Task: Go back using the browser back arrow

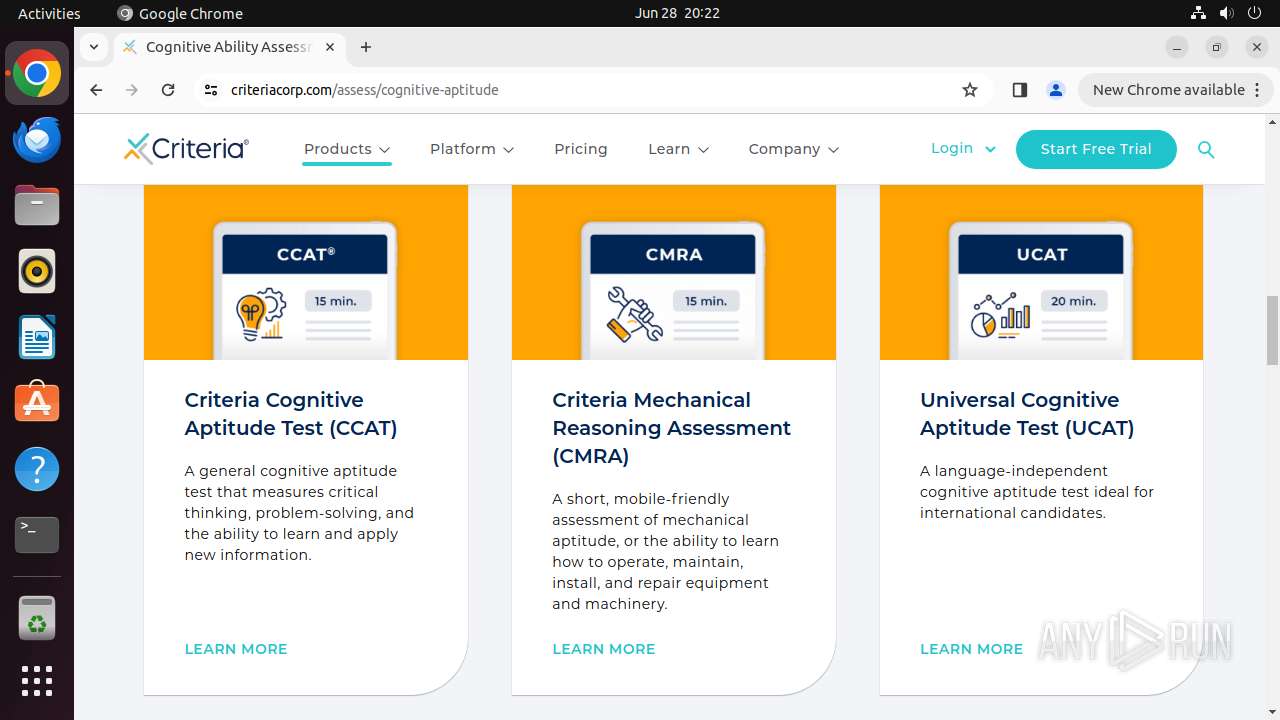Action: pos(96,90)
